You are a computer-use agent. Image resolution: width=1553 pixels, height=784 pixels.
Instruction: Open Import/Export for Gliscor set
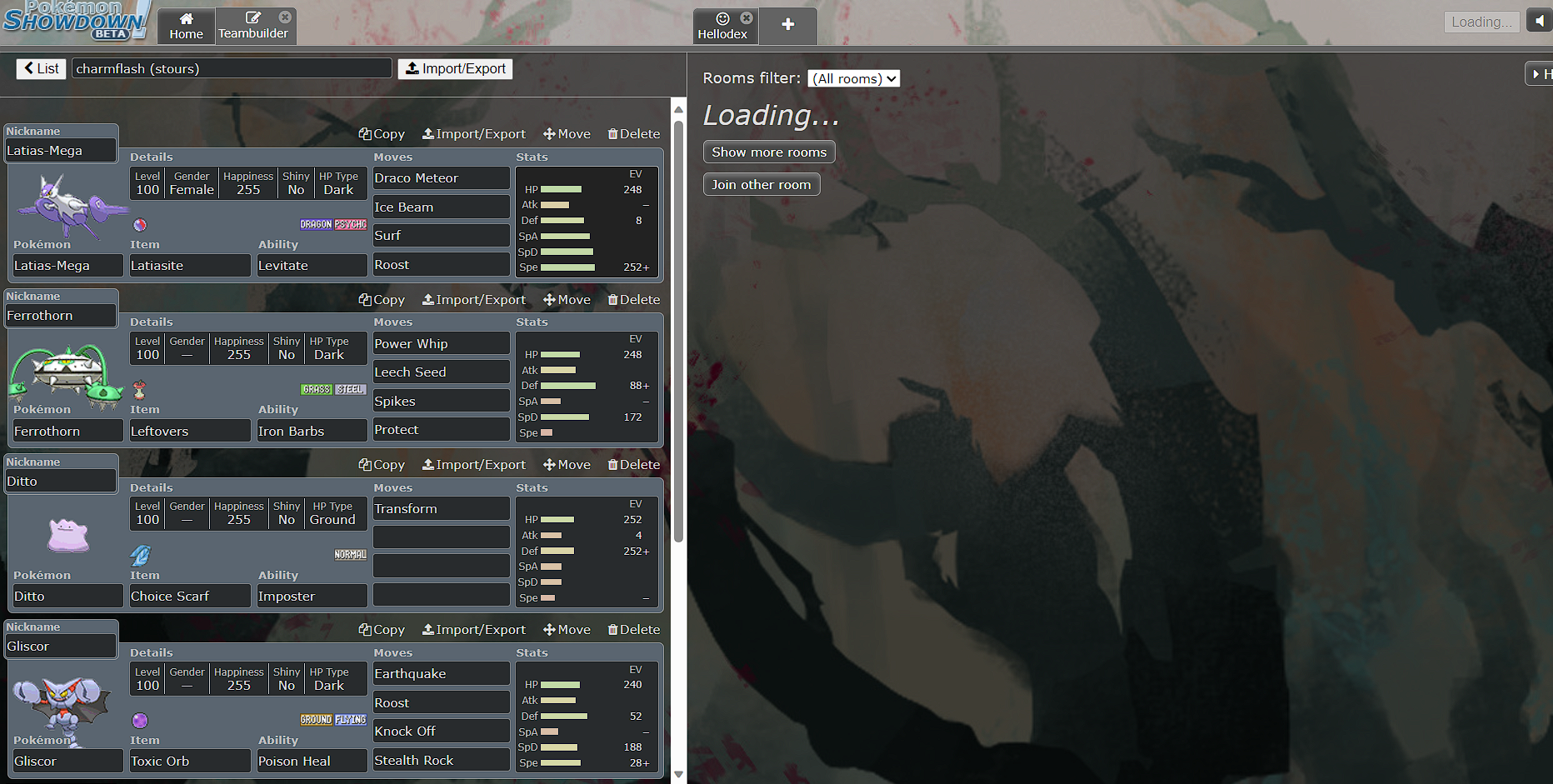coord(474,630)
